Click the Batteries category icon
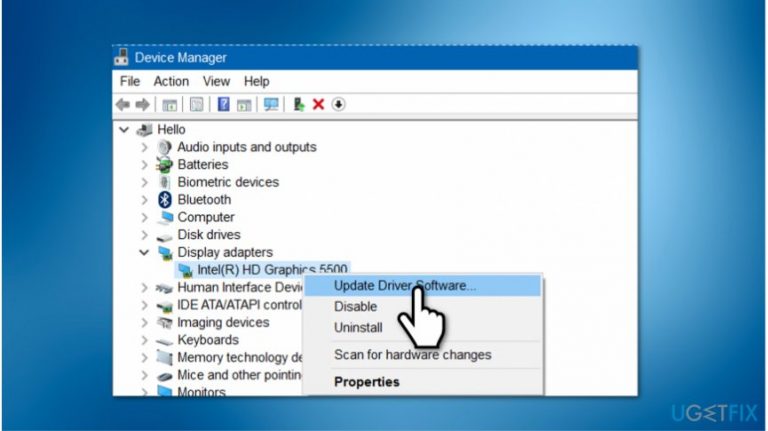 165,165
